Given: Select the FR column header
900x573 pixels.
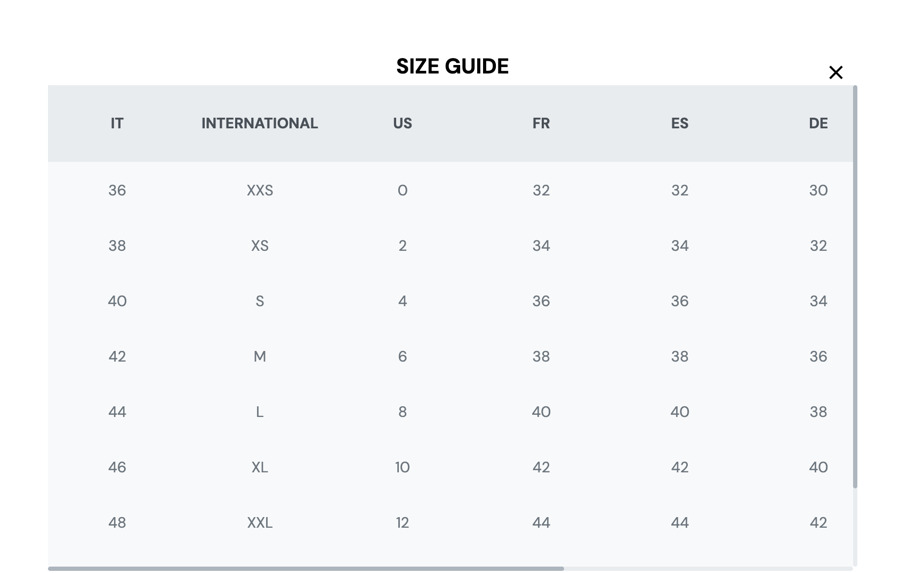Looking at the screenshot, I should point(541,123).
